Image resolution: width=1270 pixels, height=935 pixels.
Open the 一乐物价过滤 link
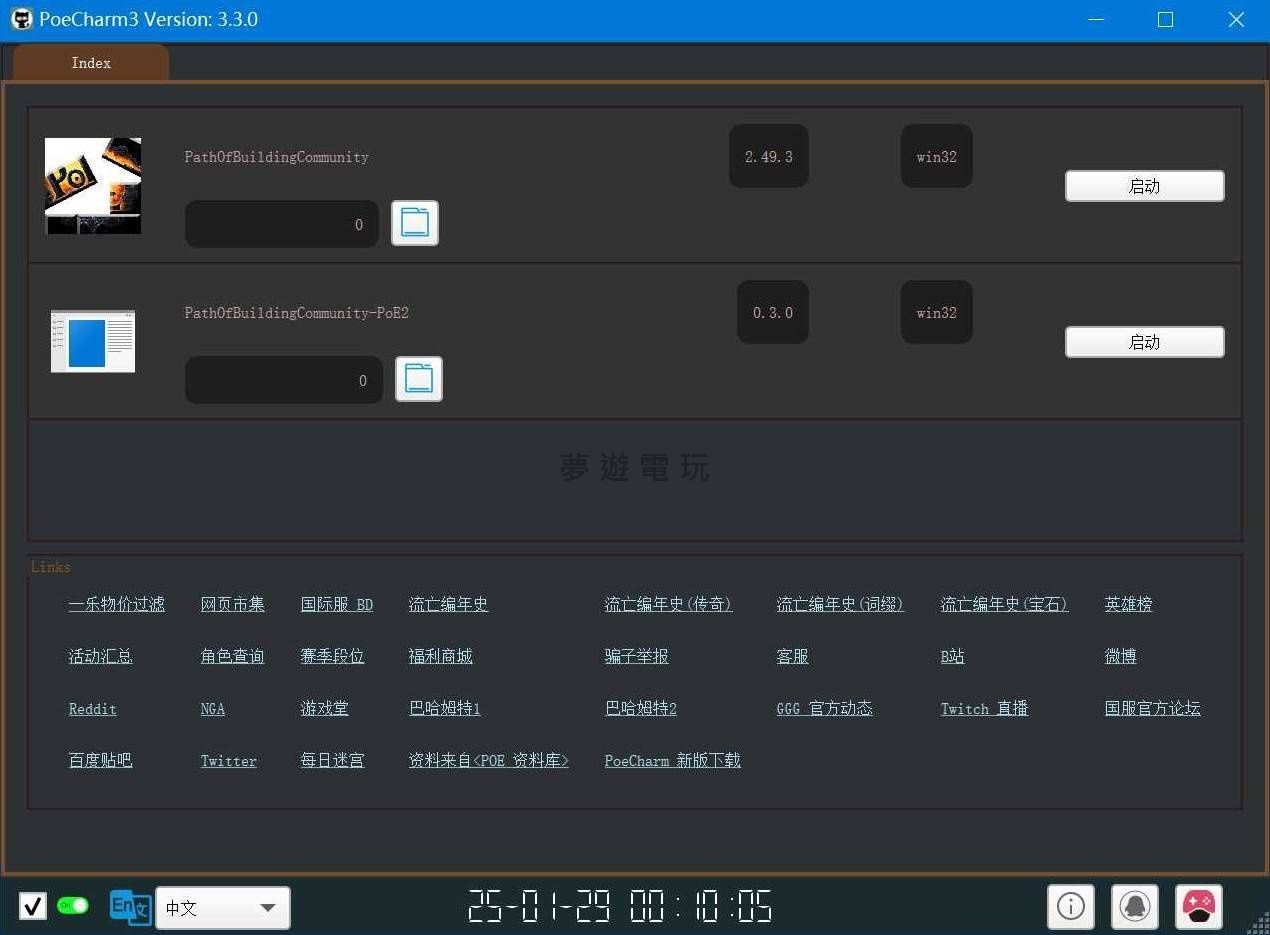(x=116, y=605)
